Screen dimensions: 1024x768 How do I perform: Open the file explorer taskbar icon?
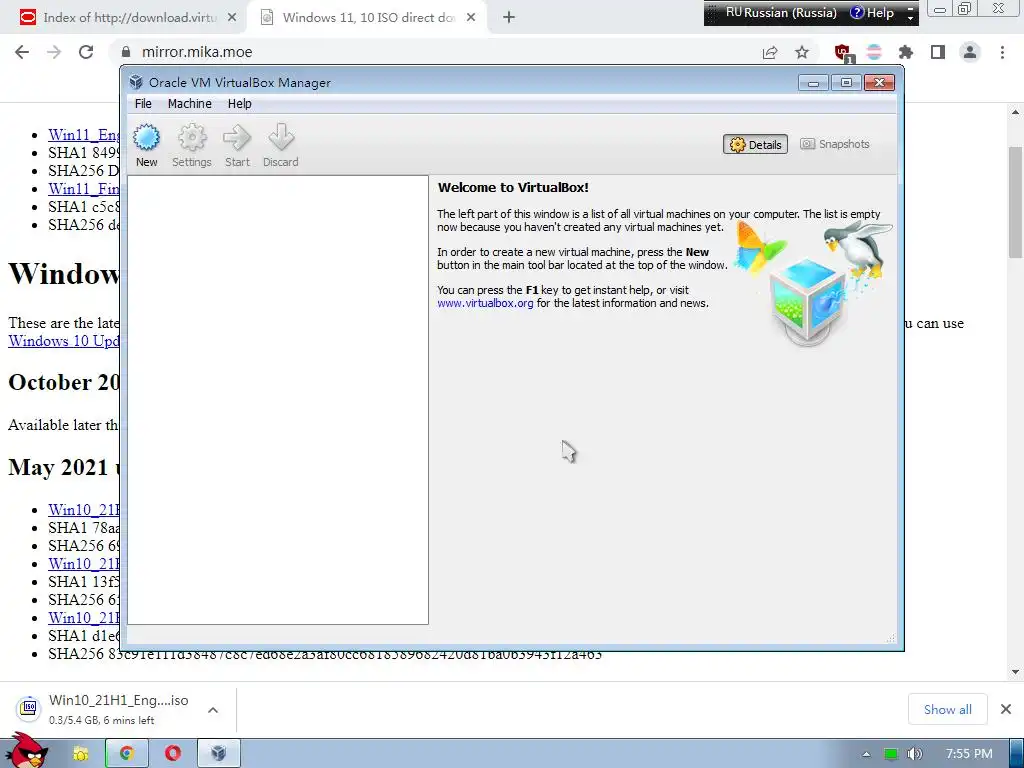click(x=80, y=754)
